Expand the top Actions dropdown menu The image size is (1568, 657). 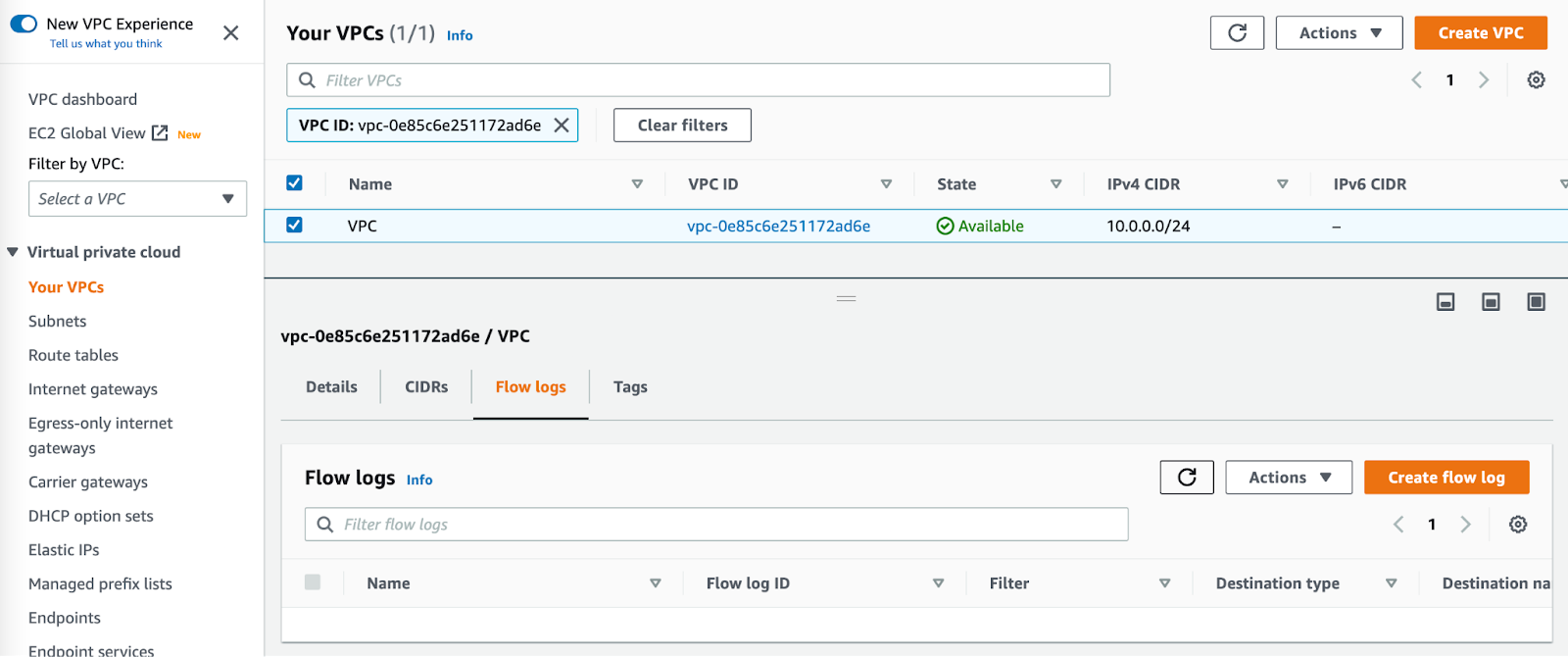[1339, 33]
